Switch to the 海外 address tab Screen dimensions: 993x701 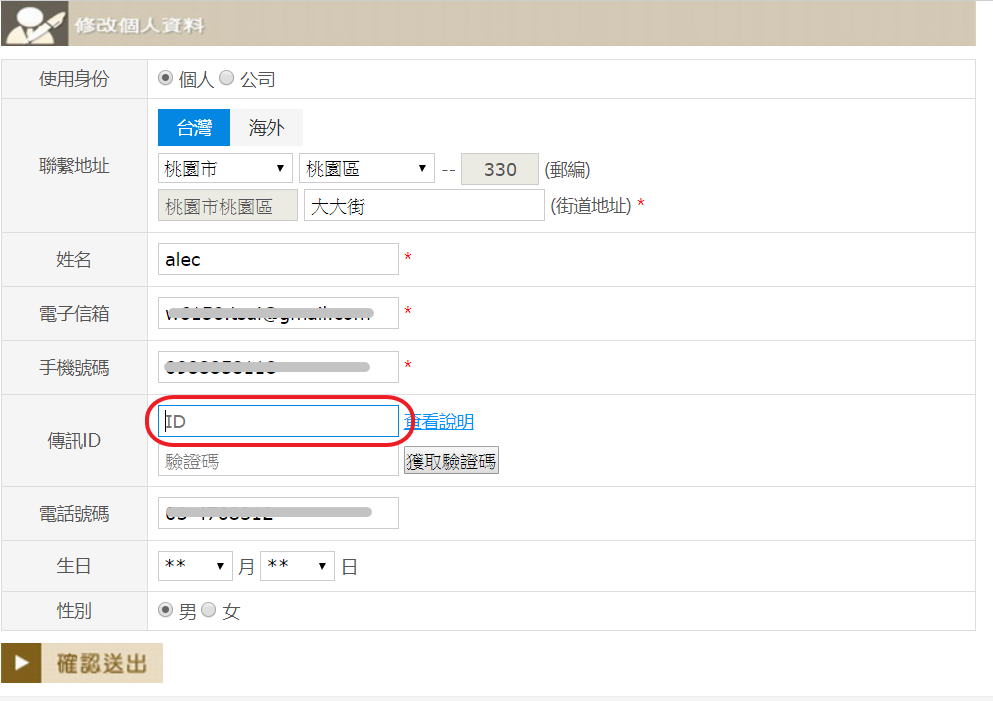click(x=266, y=128)
